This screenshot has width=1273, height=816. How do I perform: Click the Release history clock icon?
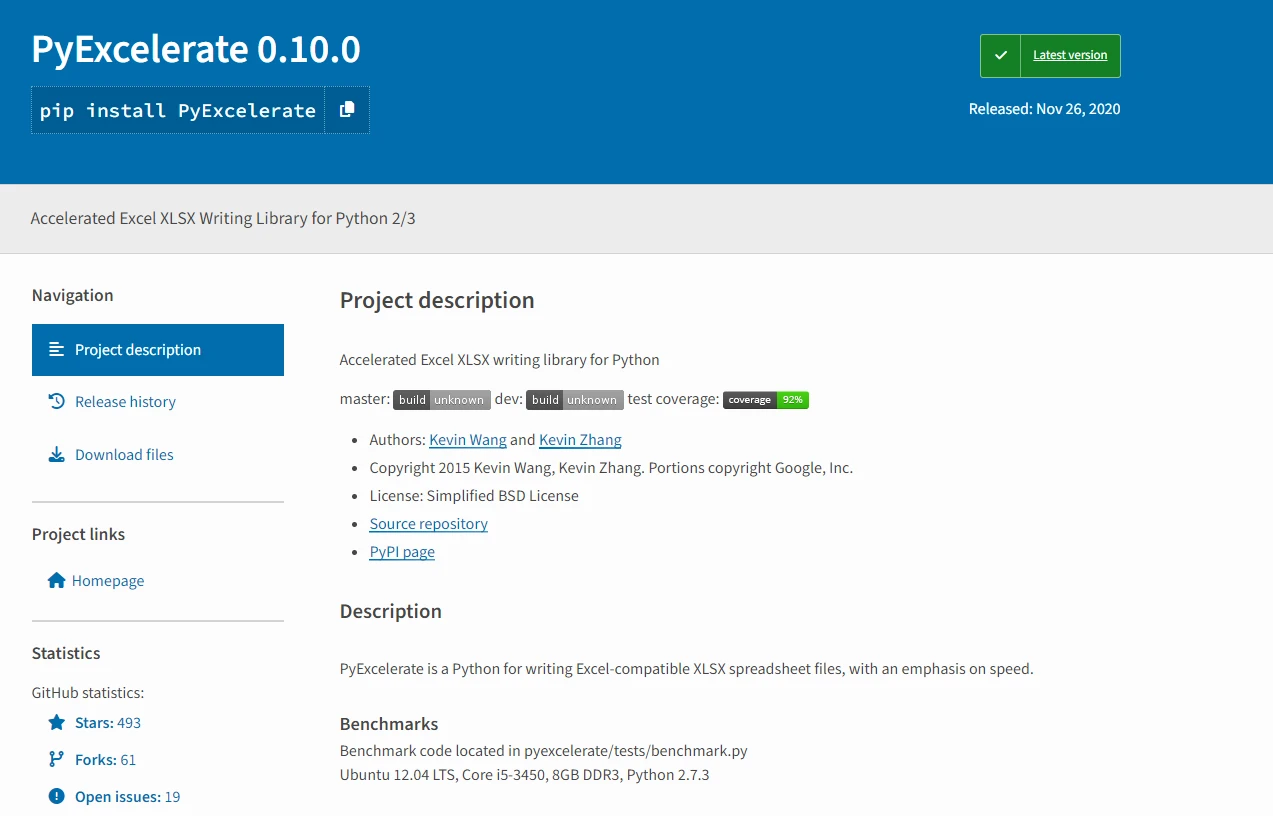(57, 401)
